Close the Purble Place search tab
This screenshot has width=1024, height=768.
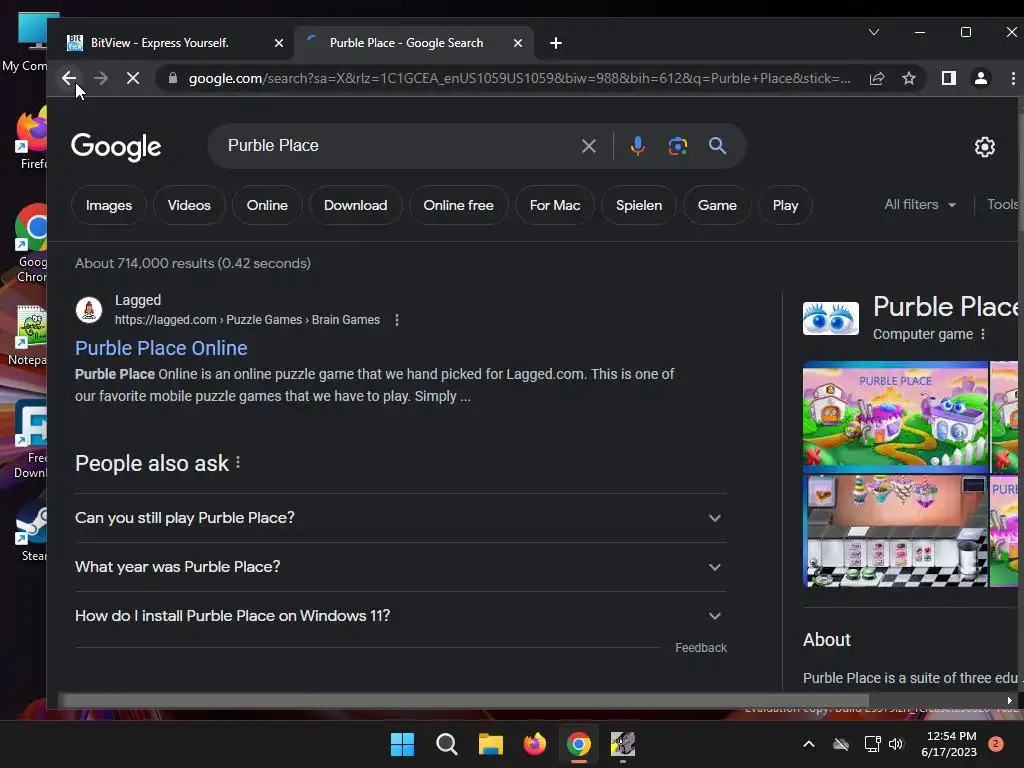point(518,43)
